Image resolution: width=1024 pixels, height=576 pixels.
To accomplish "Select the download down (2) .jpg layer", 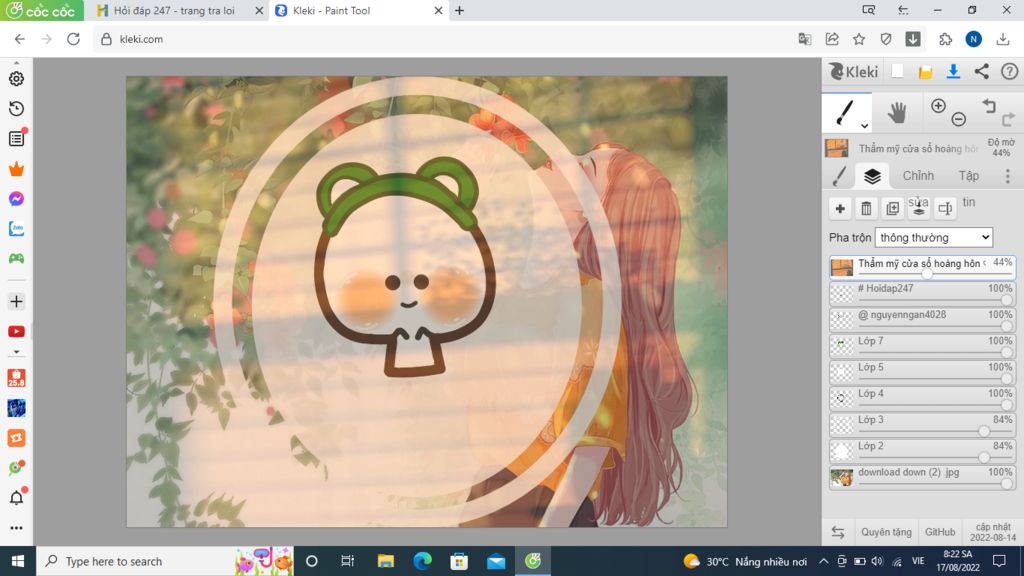I will (x=922, y=477).
